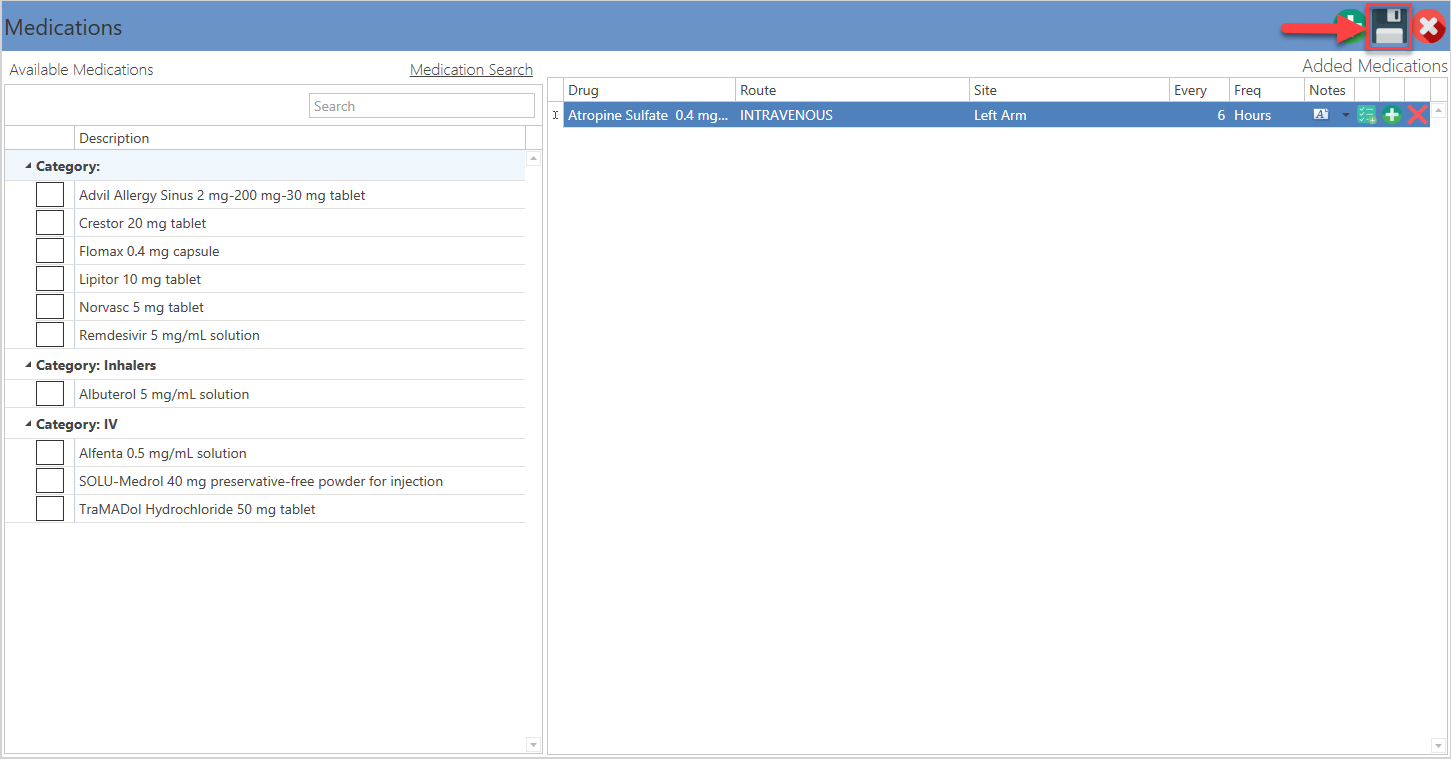
Task: Sort by the Description column header
Action: tap(300, 138)
